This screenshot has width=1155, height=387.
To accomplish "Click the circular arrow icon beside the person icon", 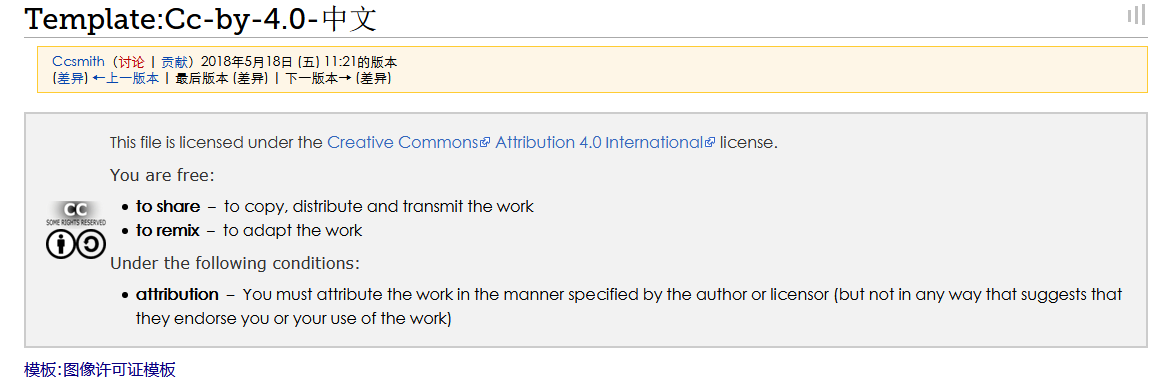I will 91,245.
